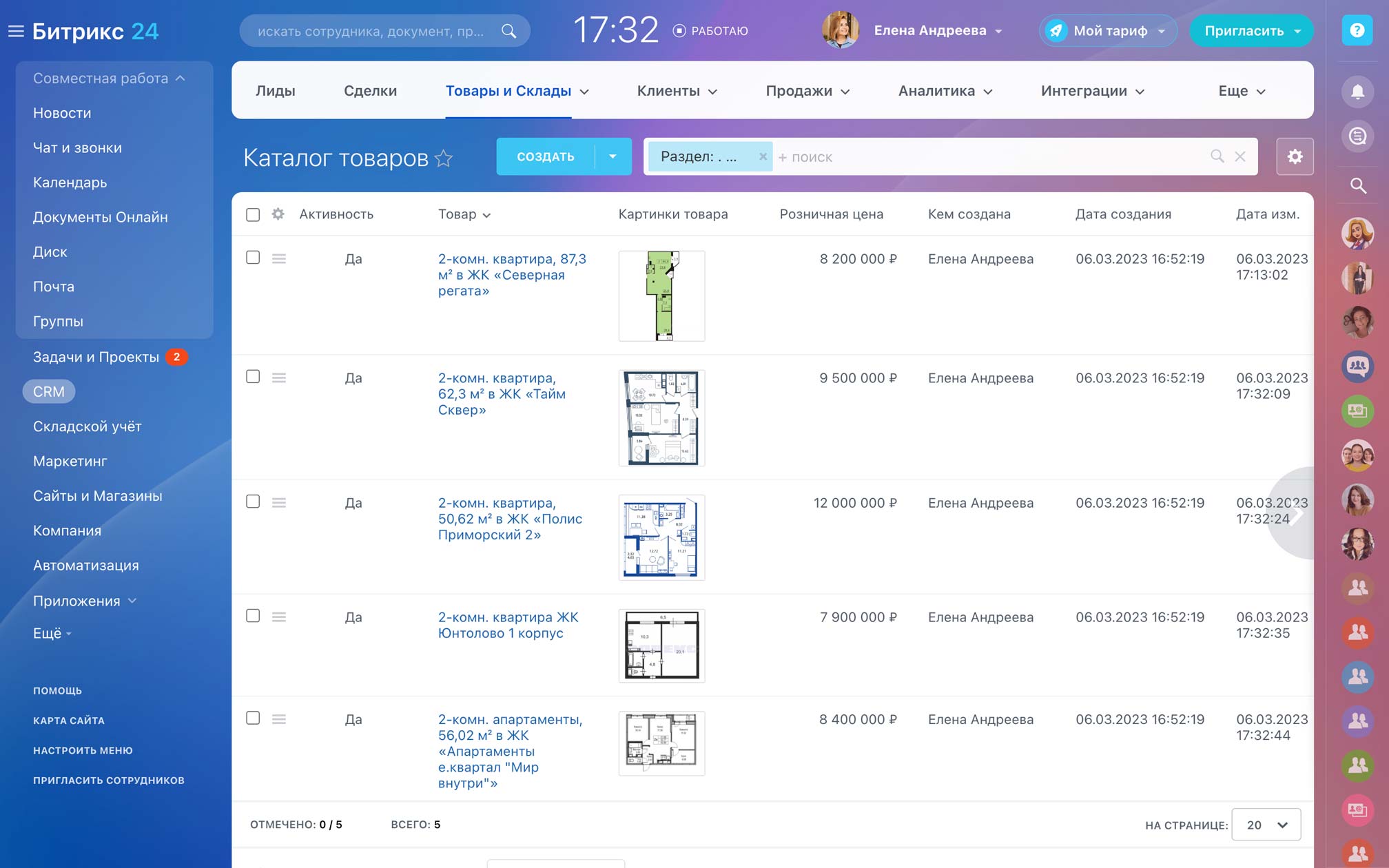The image size is (1389, 868).
Task: Open right sidebar search magnifier icon
Action: [1357, 185]
